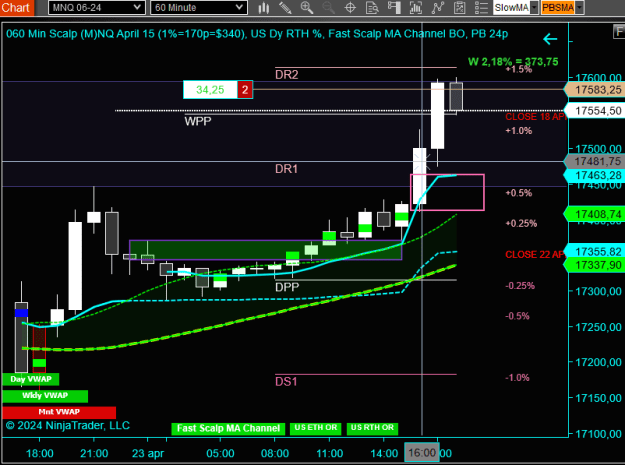Click the cyan 17355,82 price marker
Viewport: 625px width, 465px height.
[x=596, y=251]
